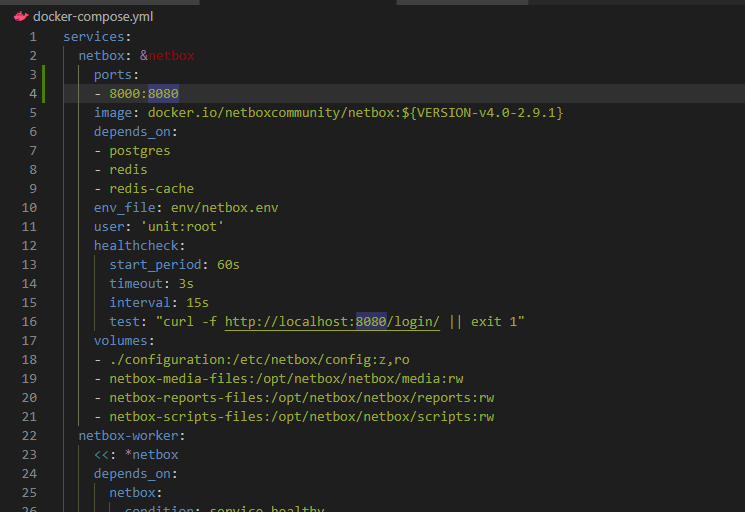Viewport: 745px width, 512px height.
Task: Click the 'healthcheck' key on line 12
Action: click(x=136, y=246)
